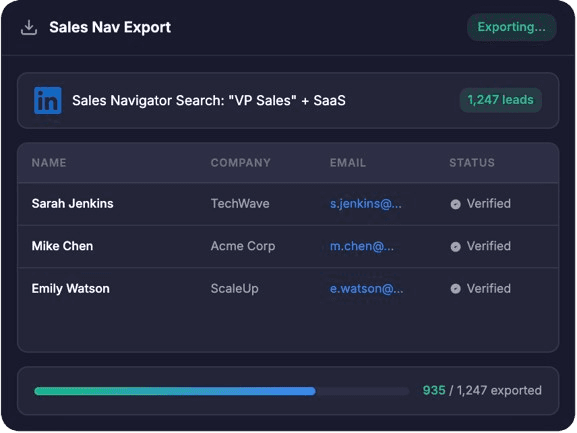Open the e.watson@... email link
This screenshot has height=433, width=577.
click(367, 289)
